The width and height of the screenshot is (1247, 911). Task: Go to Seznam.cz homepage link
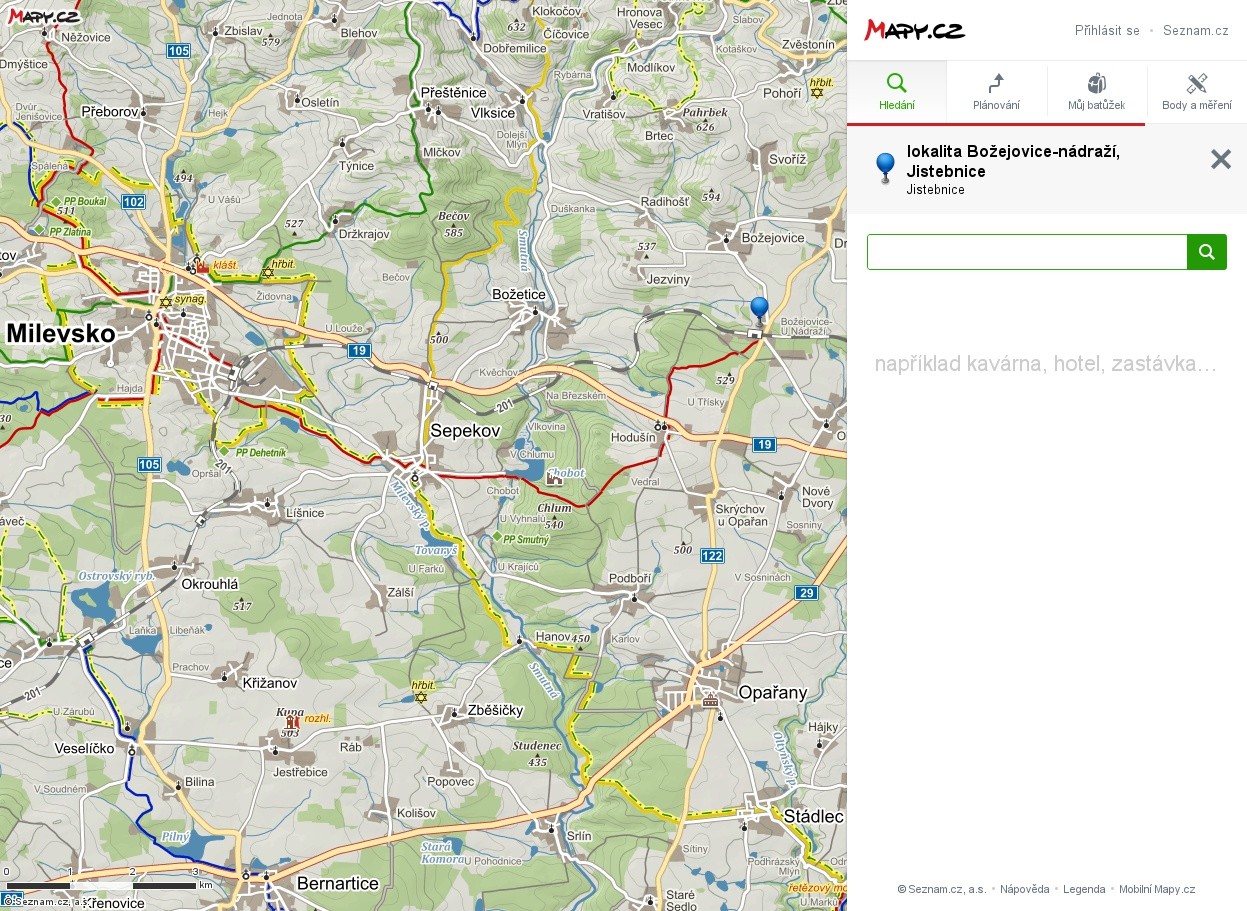pos(1195,31)
